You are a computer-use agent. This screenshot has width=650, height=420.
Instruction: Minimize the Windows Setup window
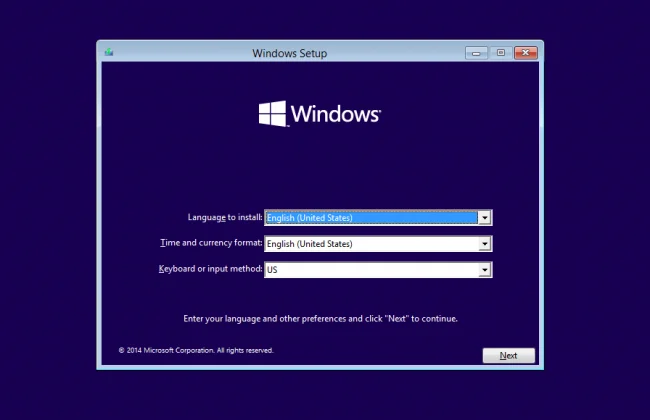(477, 53)
